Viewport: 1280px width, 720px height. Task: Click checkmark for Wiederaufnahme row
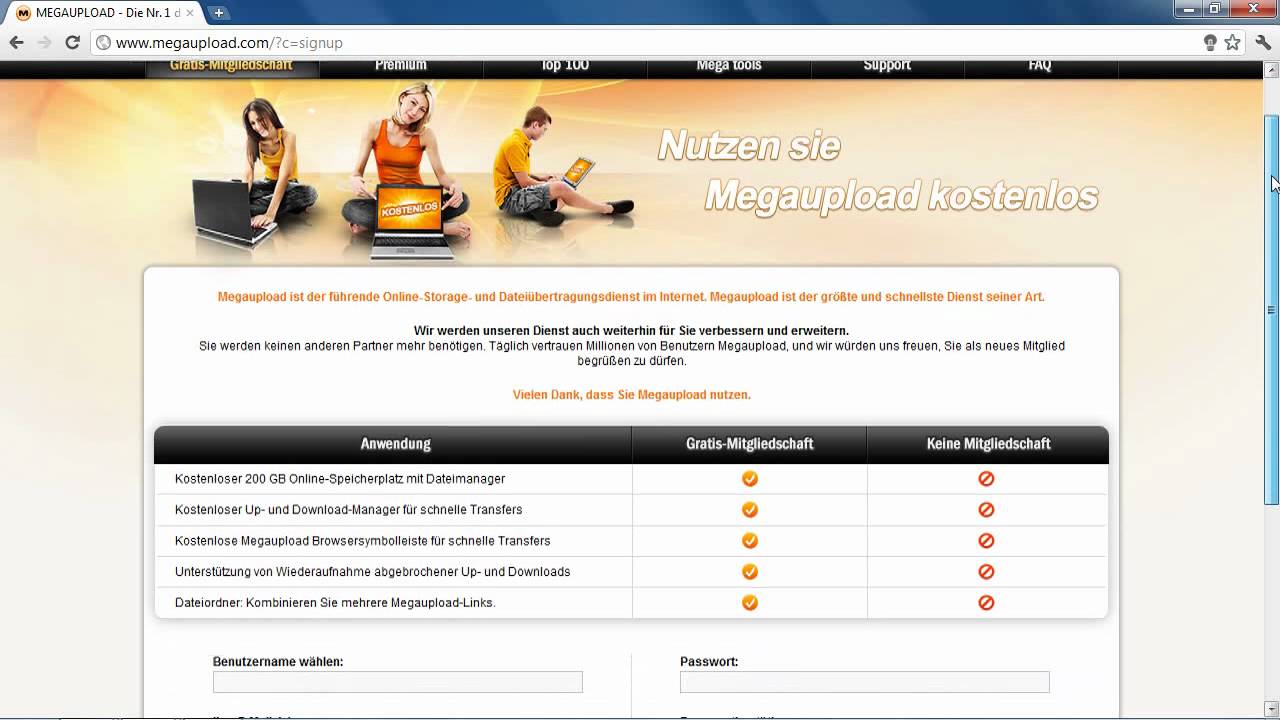[749, 572]
